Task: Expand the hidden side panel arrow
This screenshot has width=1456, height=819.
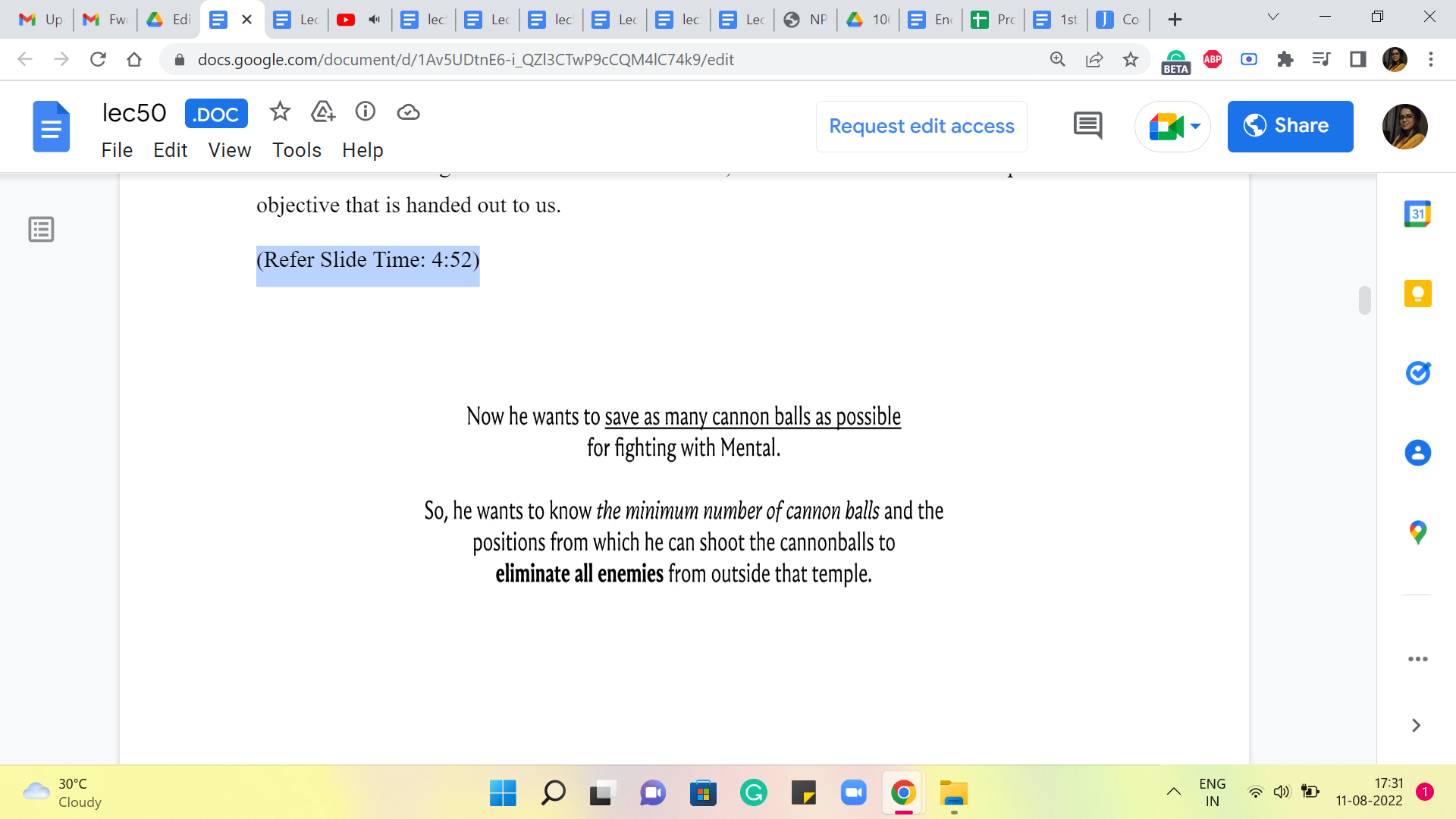Action: tap(1416, 726)
